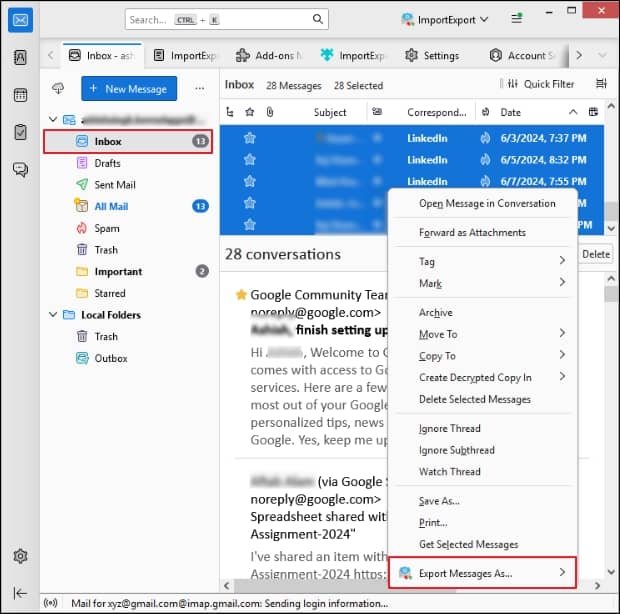Open the Address Book sidebar icon

point(20,57)
